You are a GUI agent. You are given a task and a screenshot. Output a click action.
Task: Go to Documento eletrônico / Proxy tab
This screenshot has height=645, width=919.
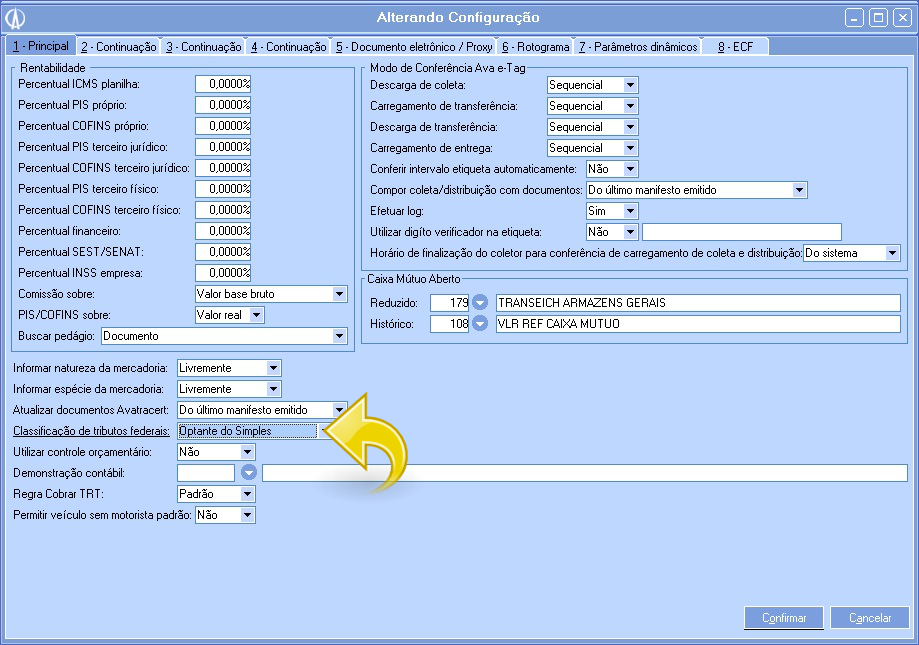414,47
